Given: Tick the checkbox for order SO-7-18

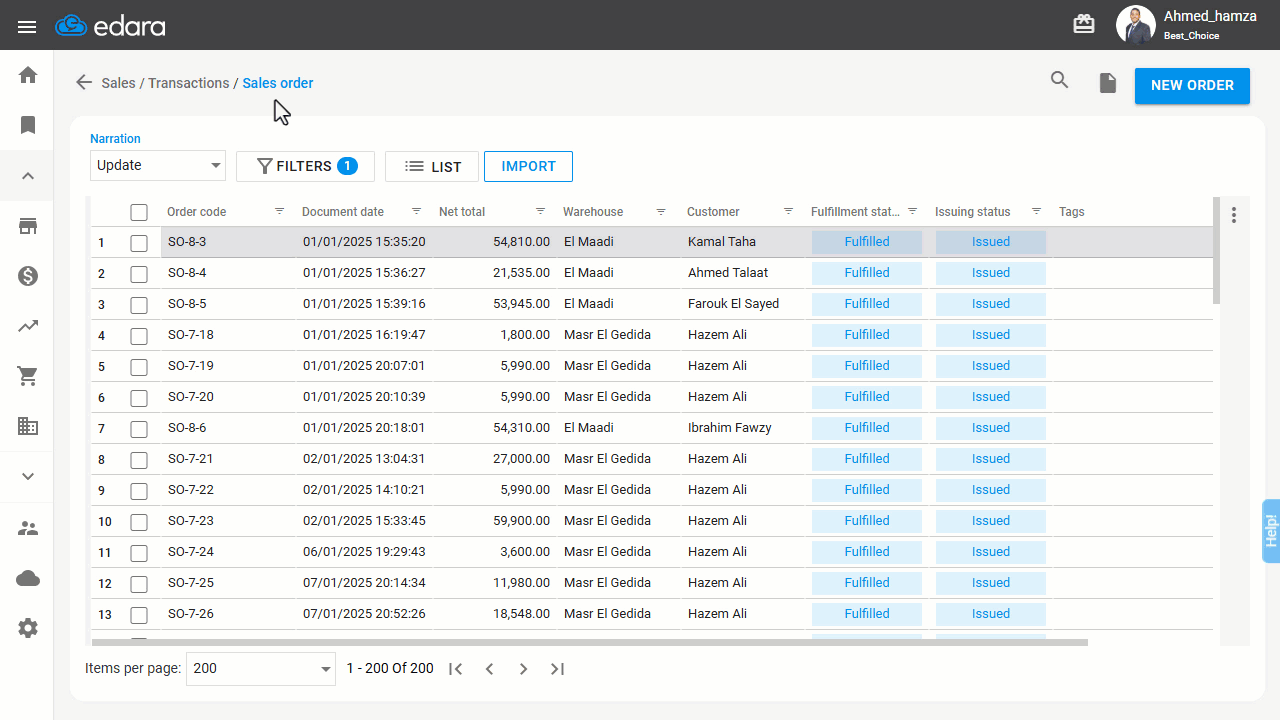Looking at the screenshot, I should [139, 336].
